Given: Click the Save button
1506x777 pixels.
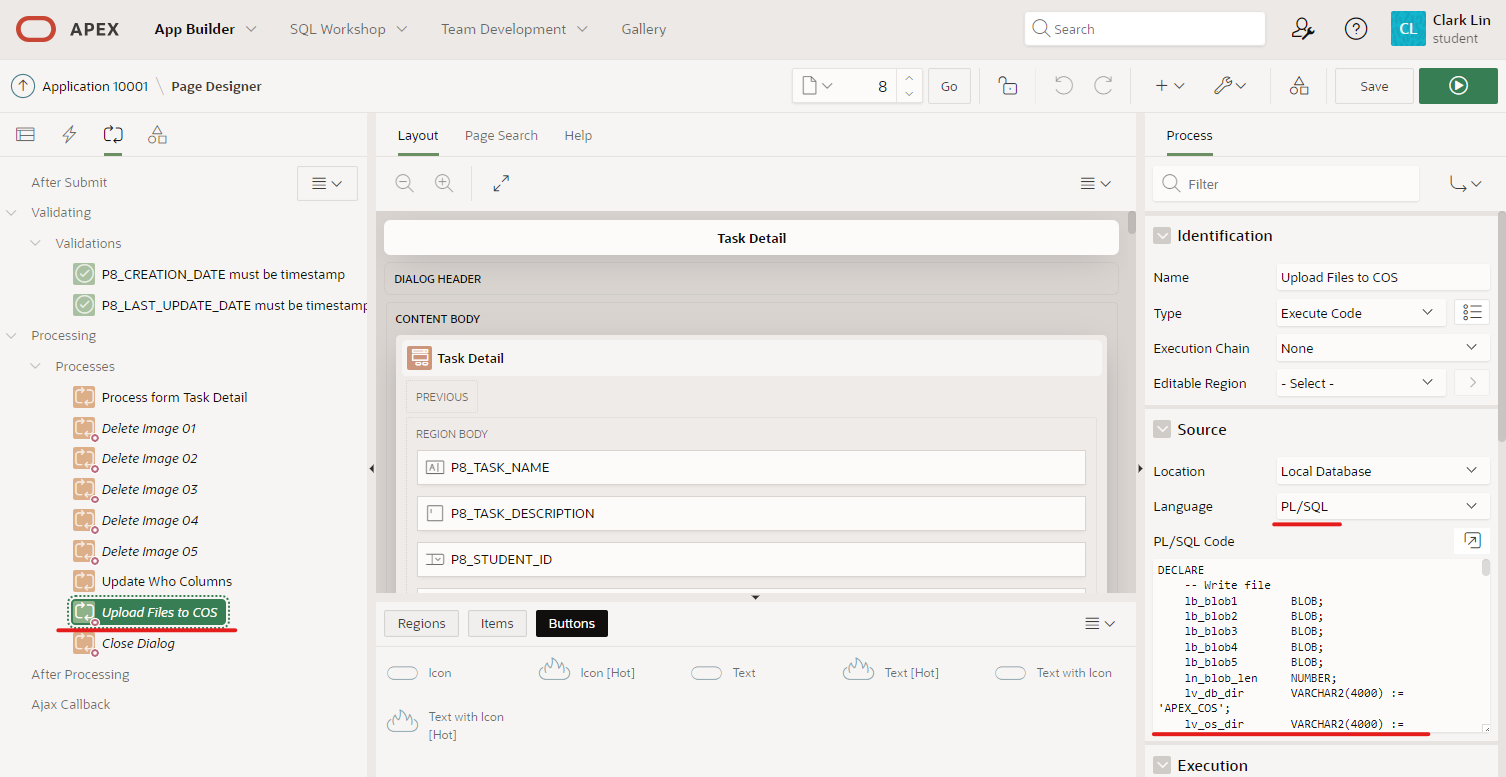Looking at the screenshot, I should click(1374, 86).
